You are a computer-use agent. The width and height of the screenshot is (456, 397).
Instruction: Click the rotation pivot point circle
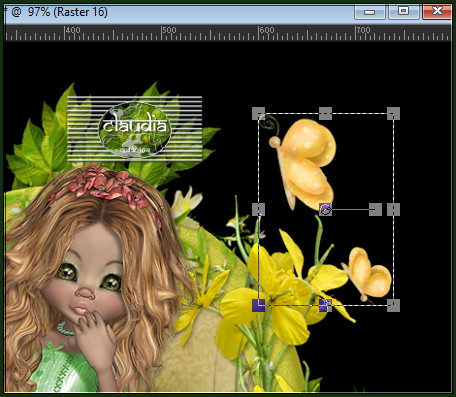325,209
